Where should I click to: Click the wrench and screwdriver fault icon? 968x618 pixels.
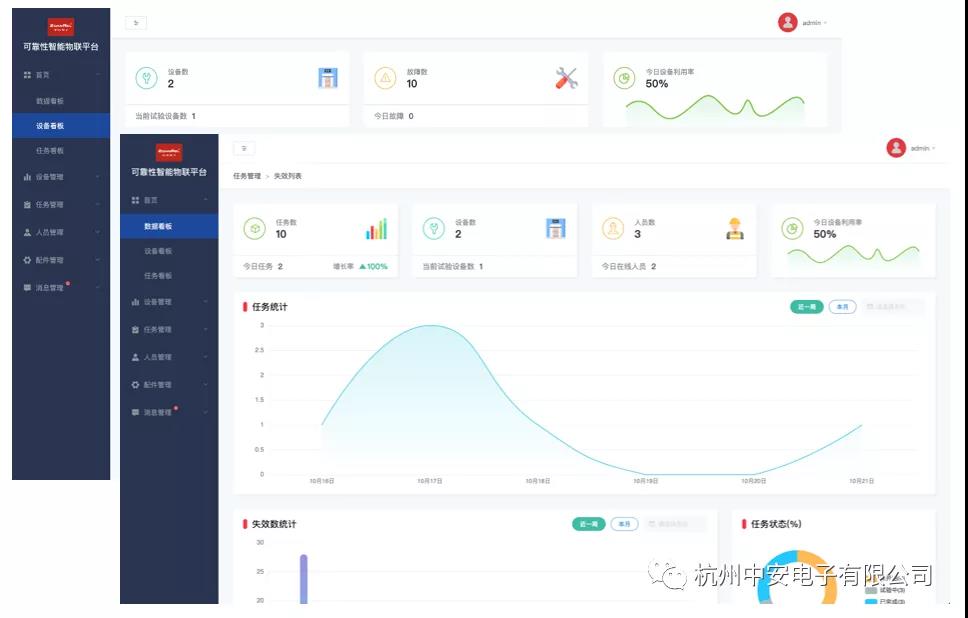pos(567,78)
